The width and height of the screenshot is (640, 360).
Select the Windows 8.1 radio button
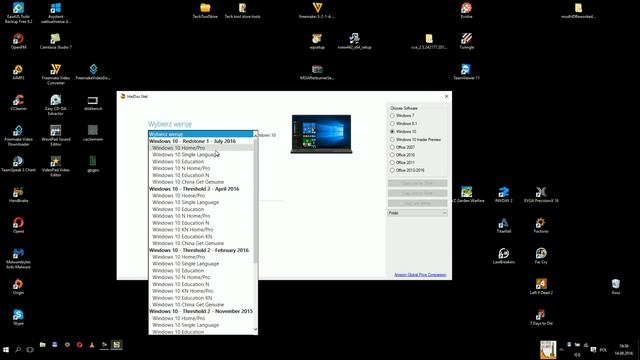392,124
